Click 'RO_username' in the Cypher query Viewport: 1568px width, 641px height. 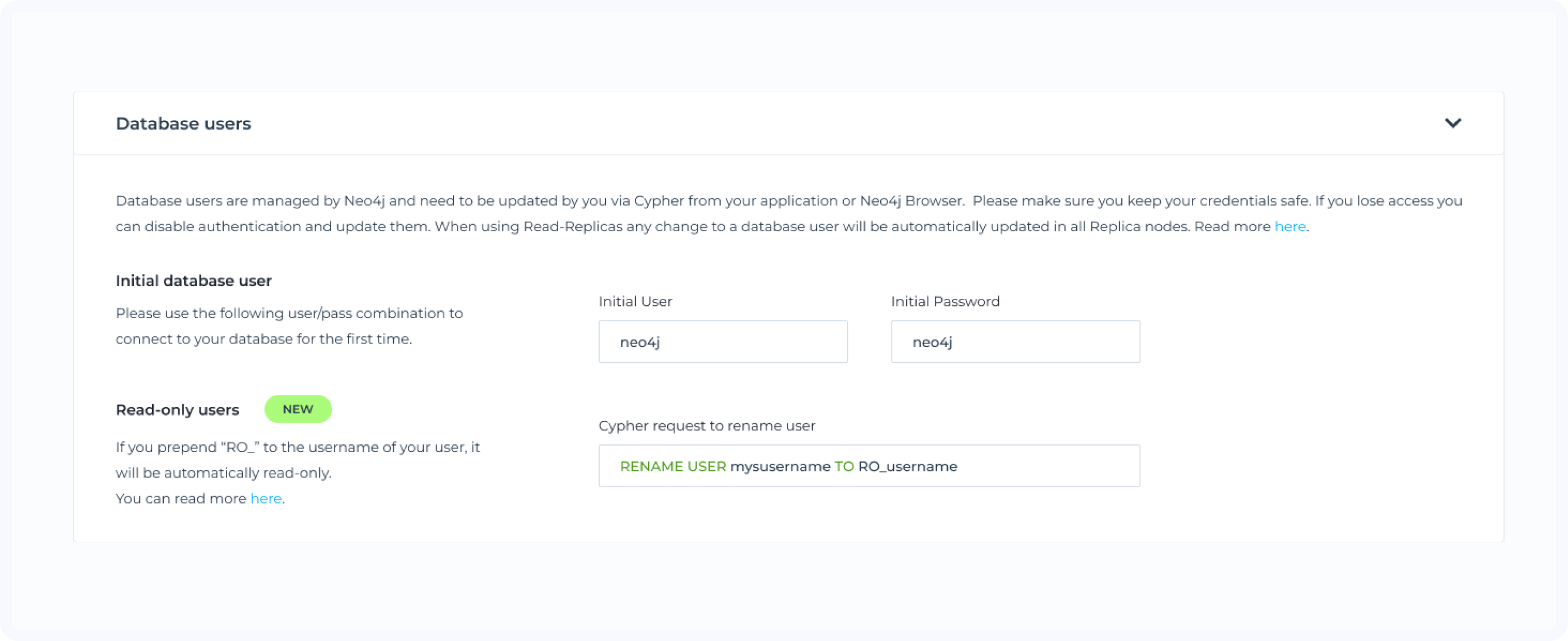point(907,466)
